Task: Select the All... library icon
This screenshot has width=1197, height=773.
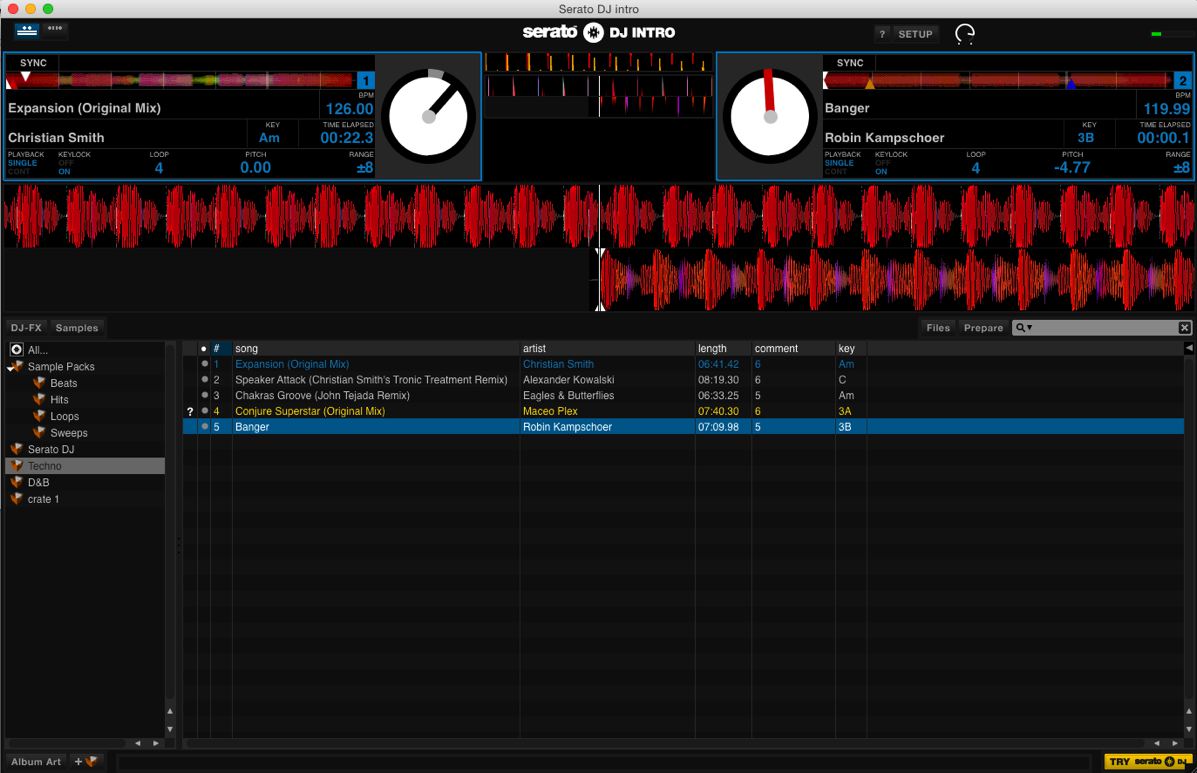Action: click(17, 350)
